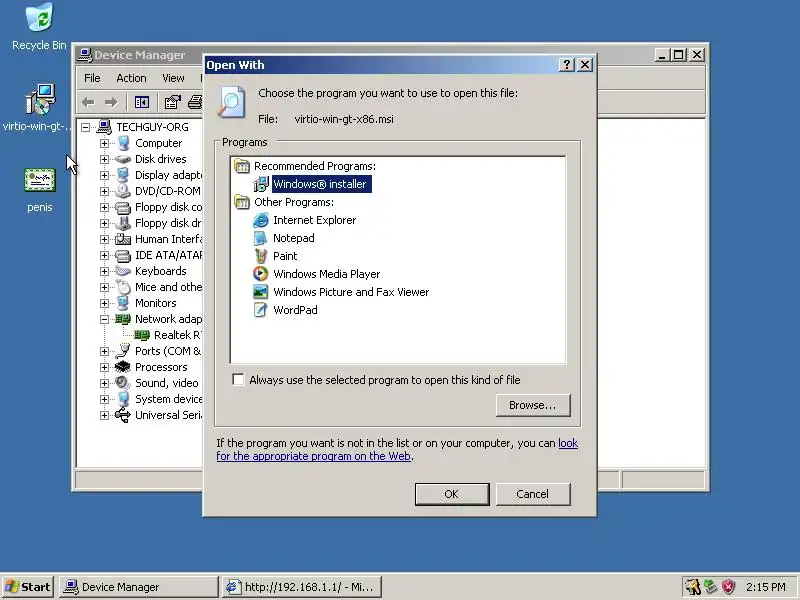Select the virtio-win-gt installer desktop icon
Screen dimensions: 800x600
pyautogui.click(x=40, y=99)
